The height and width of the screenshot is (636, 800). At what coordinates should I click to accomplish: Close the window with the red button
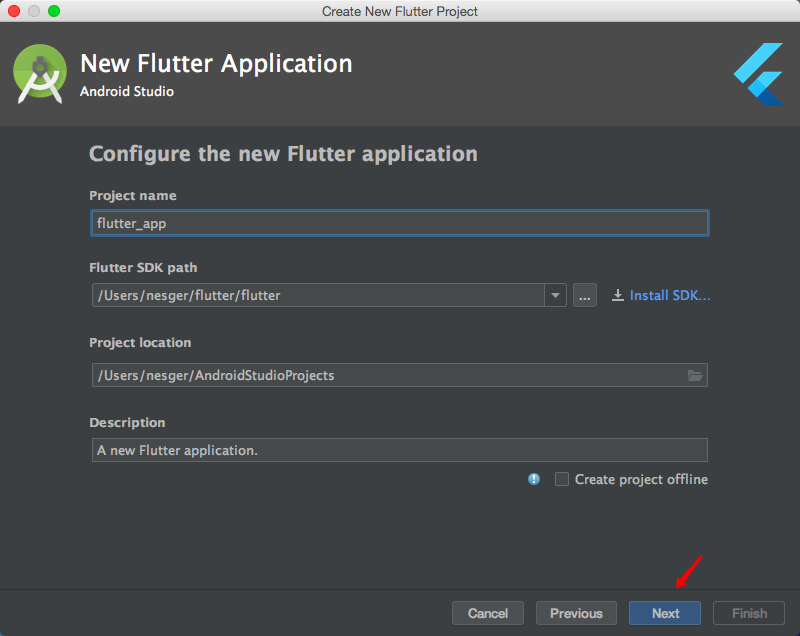14,11
